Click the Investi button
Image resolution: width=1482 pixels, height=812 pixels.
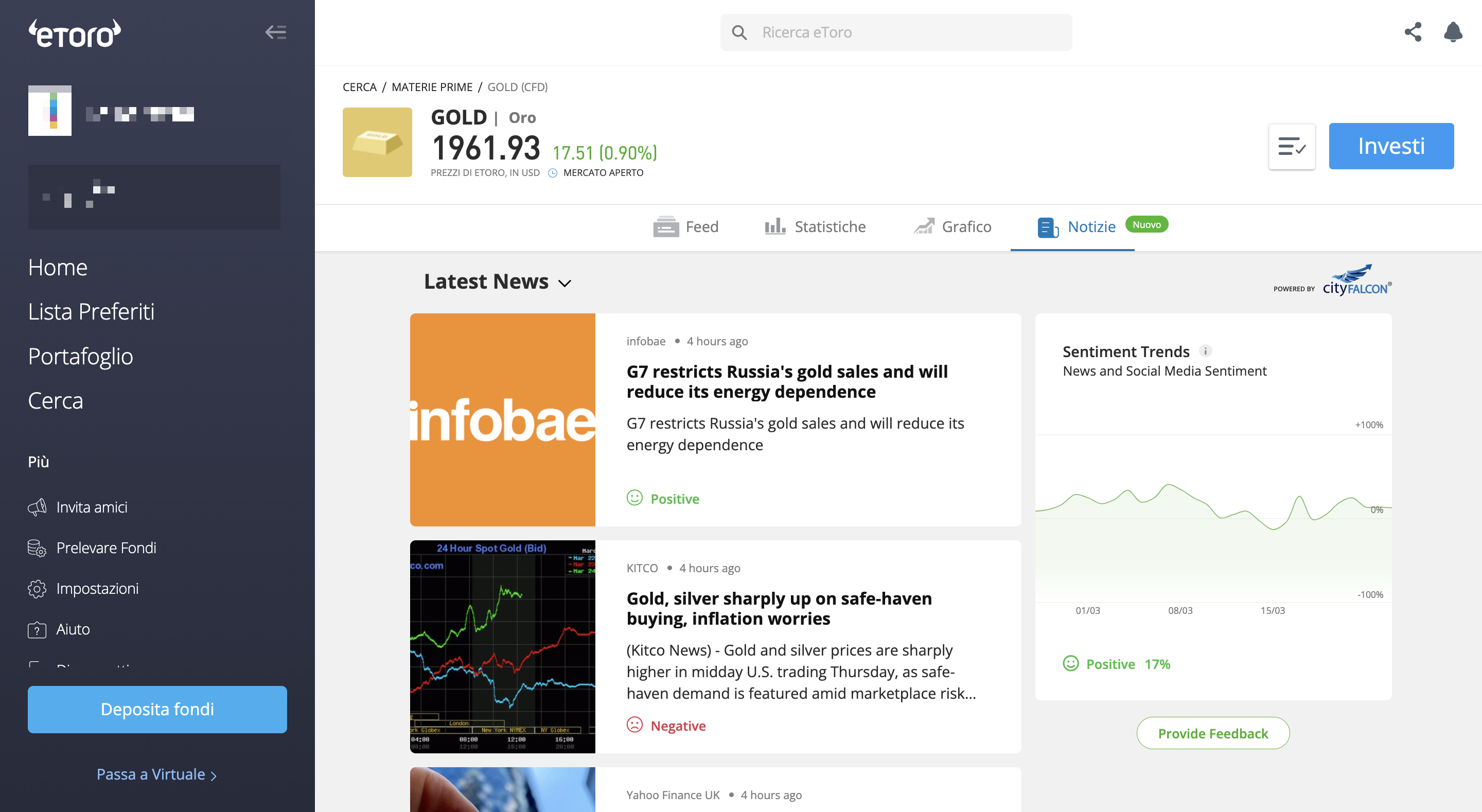pos(1390,146)
